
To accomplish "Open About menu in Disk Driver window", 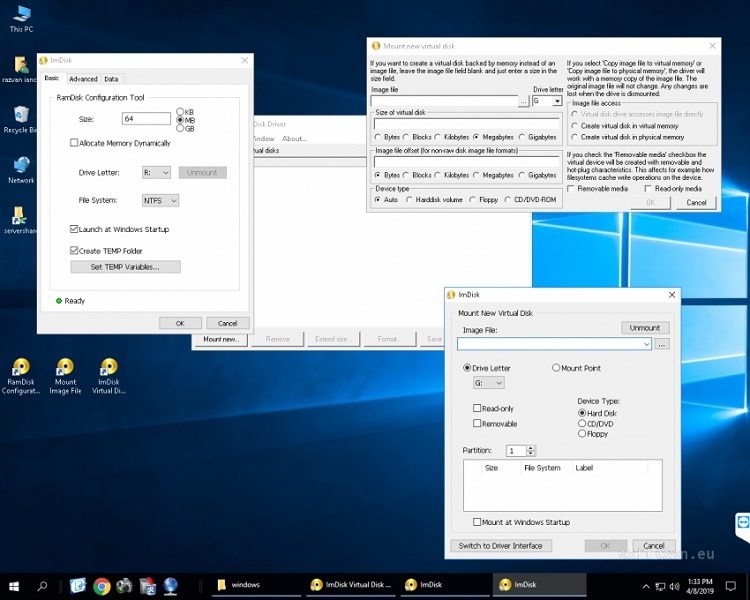I will [294, 138].
